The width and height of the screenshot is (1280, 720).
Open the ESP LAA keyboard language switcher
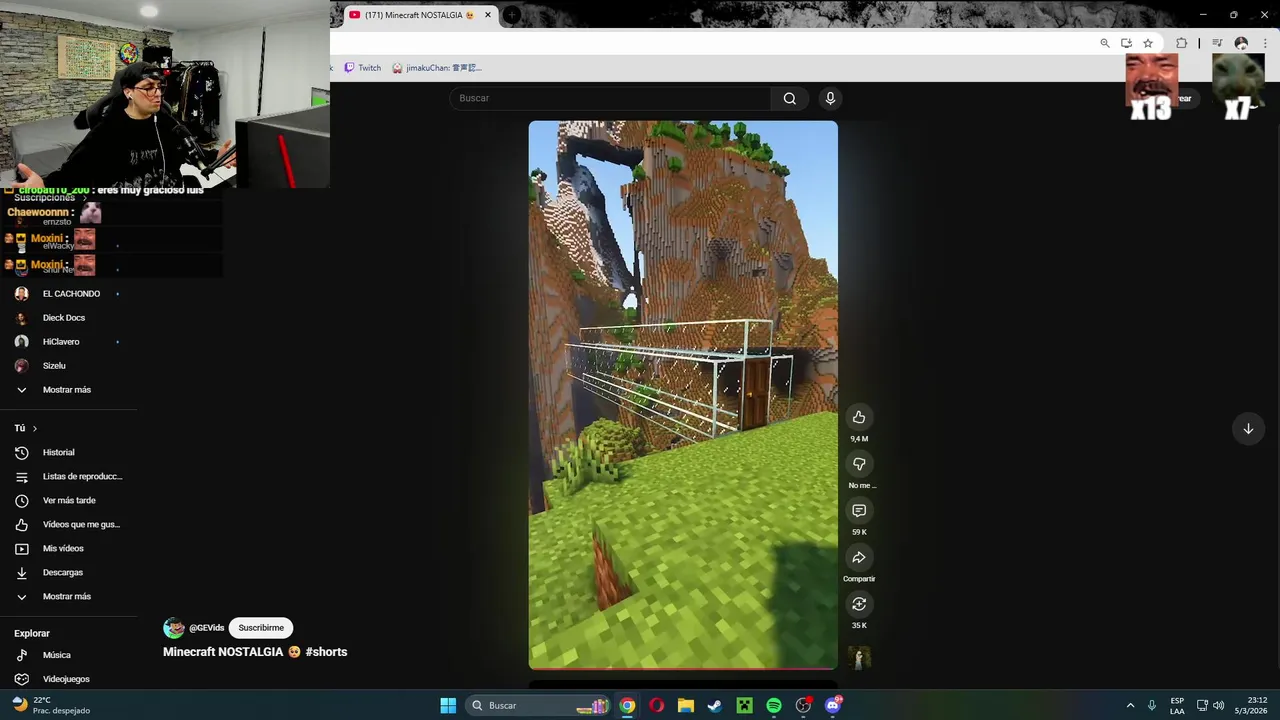(x=1177, y=705)
